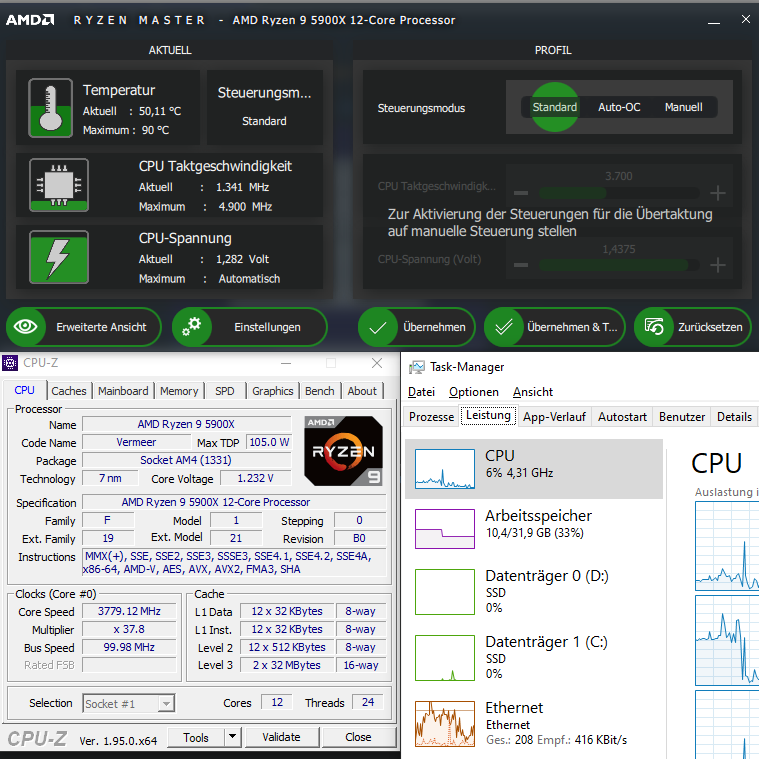Open the Caches tab in CPU-Z
This screenshot has height=759, width=759.
click(69, 391)
